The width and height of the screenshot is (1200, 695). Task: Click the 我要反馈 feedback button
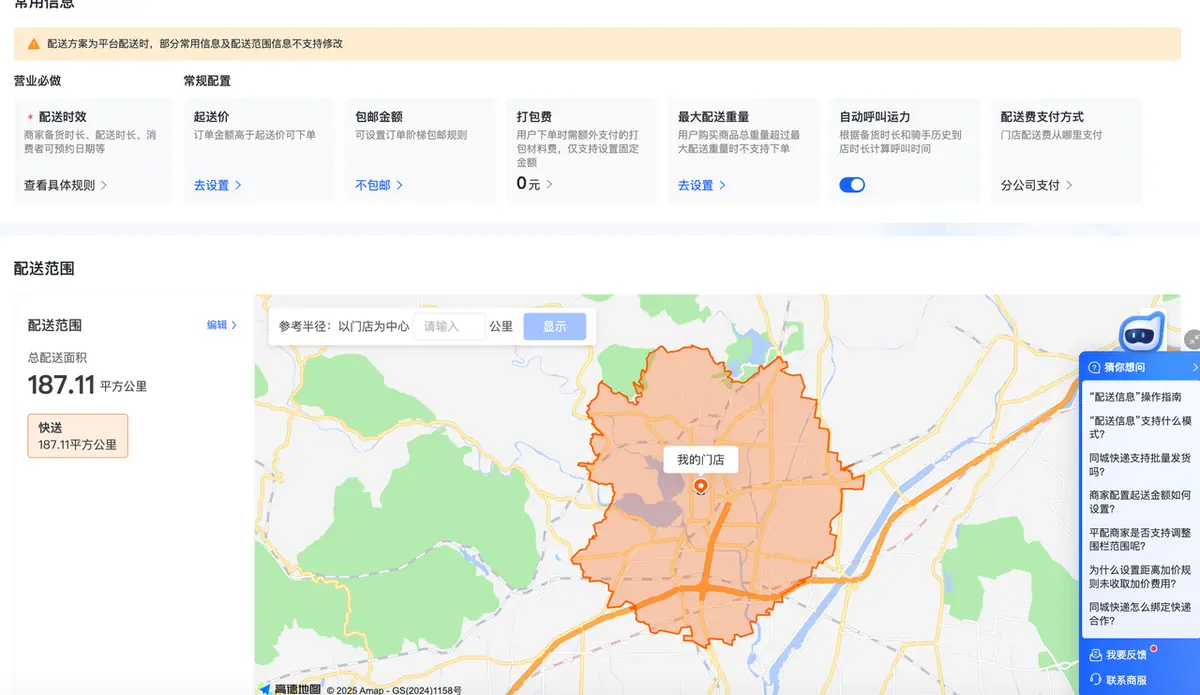pyautogui.click(x=1118, y=655)
